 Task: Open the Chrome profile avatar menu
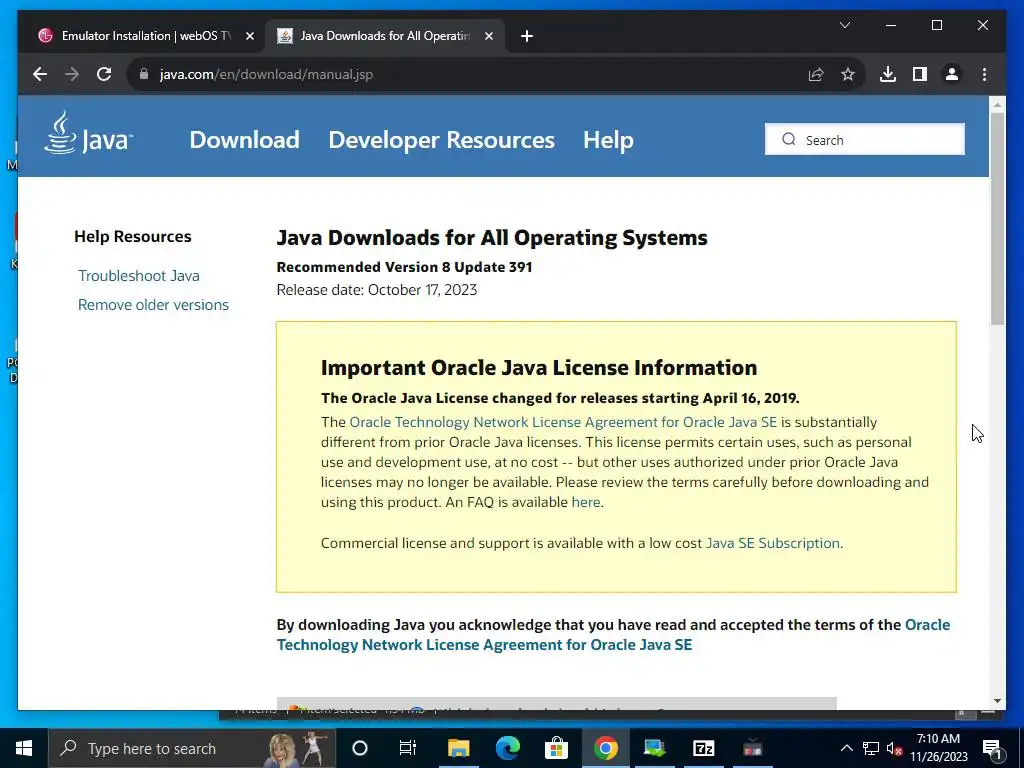[x=952, y=74]
